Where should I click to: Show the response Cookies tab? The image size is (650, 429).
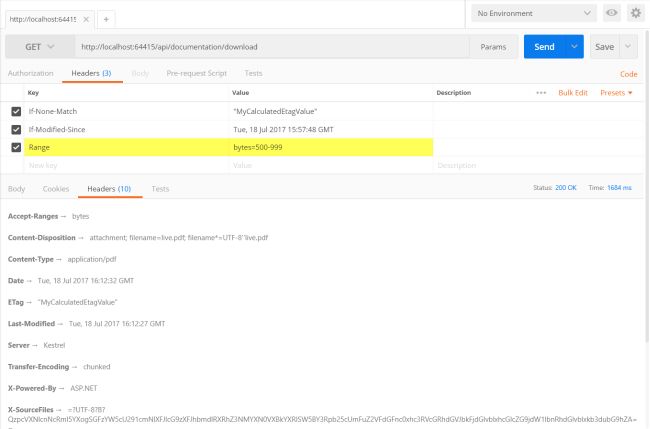(56, 188)
